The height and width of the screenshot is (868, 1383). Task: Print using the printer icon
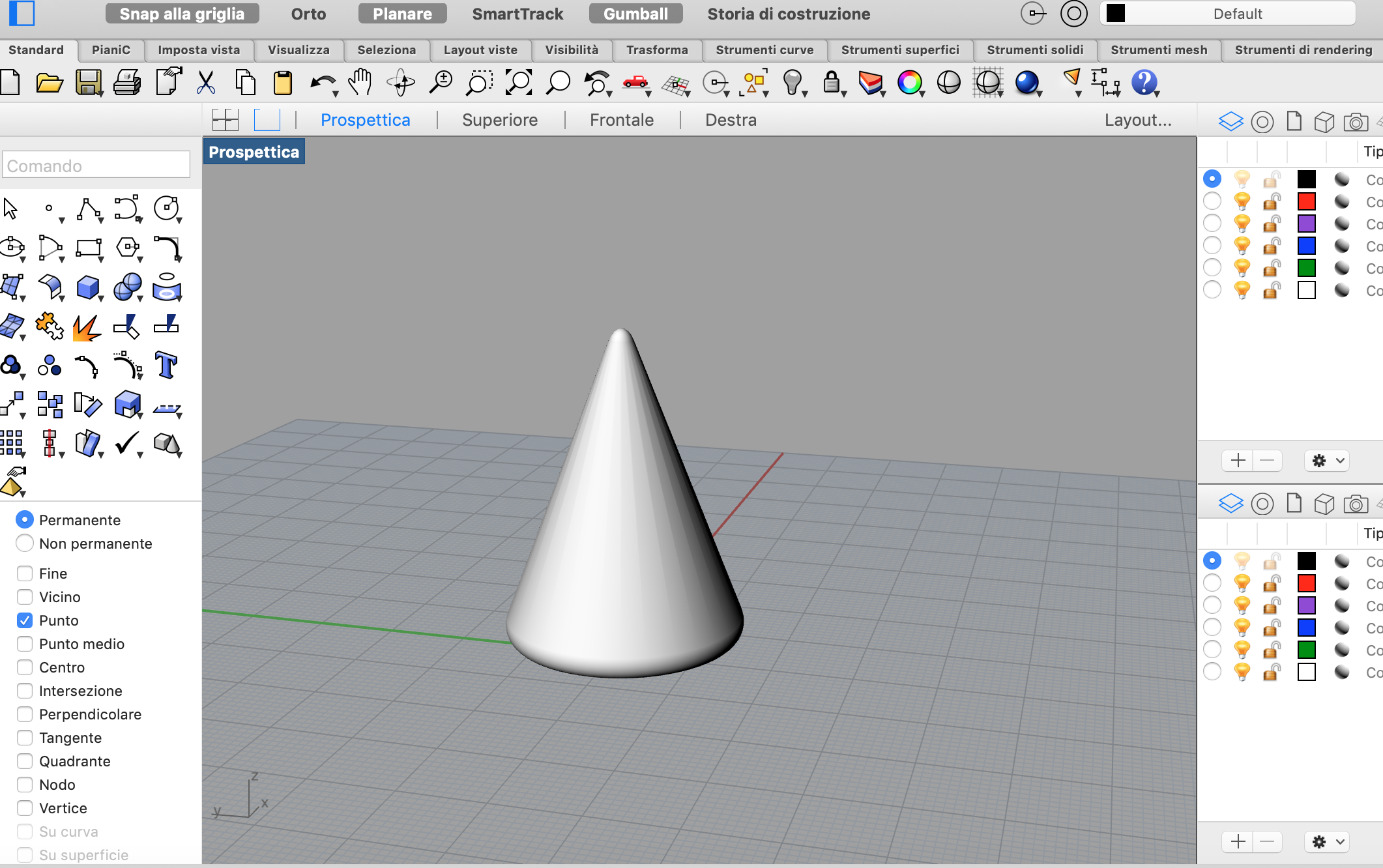[x=127, y=83]
